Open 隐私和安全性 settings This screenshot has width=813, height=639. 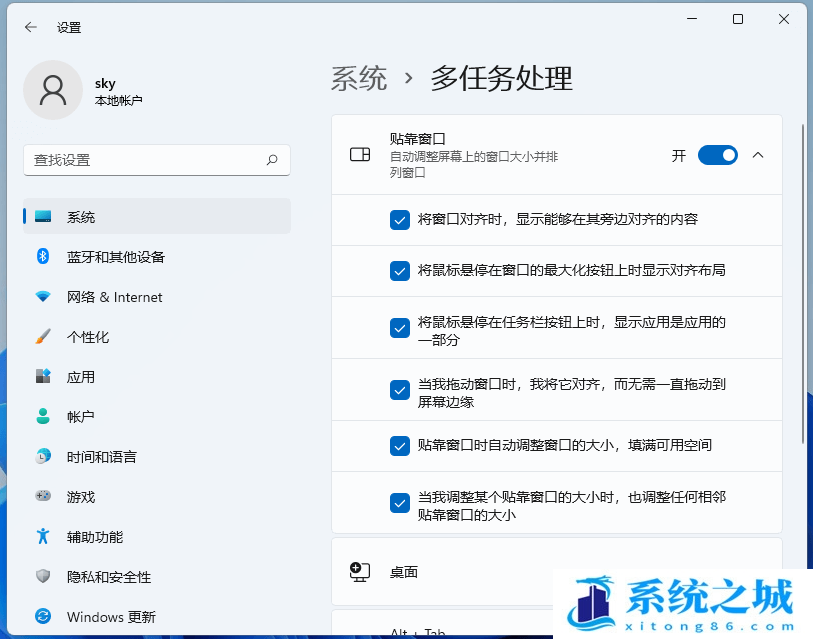pos(110,577)
